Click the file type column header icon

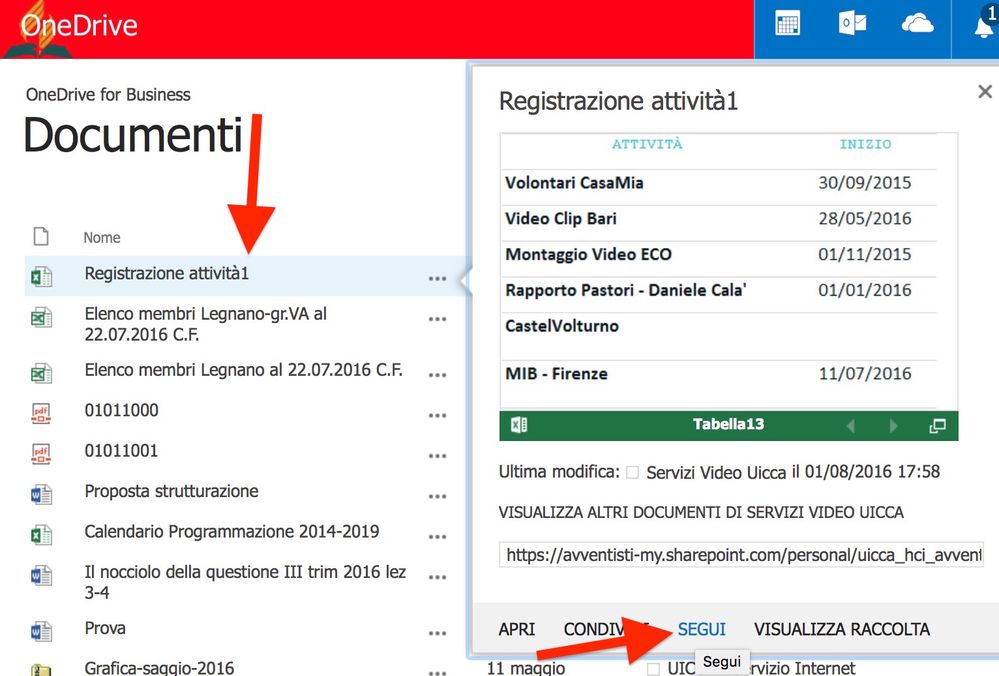click(41, 236)
